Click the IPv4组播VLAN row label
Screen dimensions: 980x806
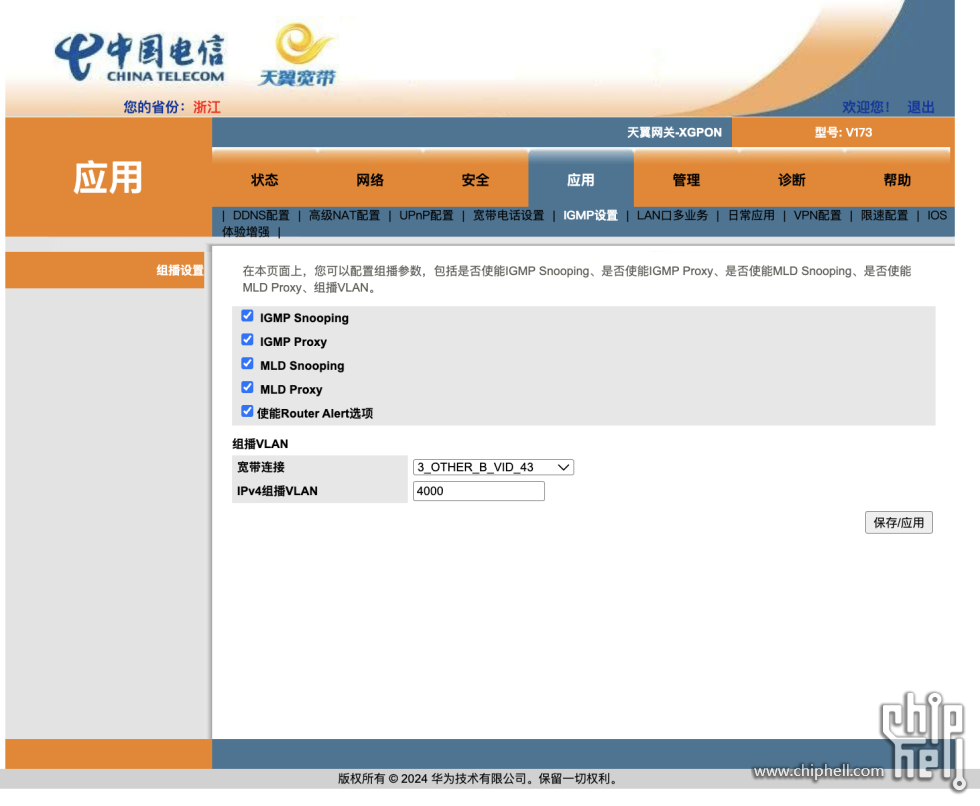tap(277, 491)
